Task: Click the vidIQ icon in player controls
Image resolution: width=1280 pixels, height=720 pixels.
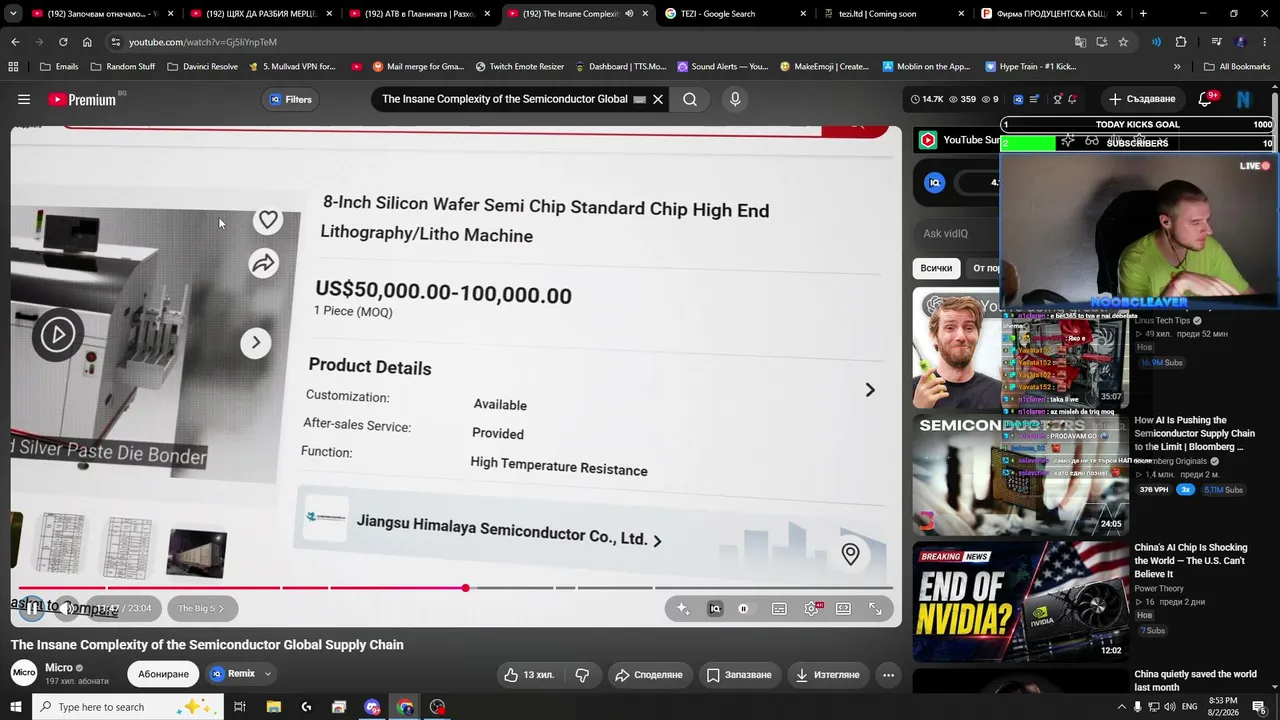Action: (715, 608)
